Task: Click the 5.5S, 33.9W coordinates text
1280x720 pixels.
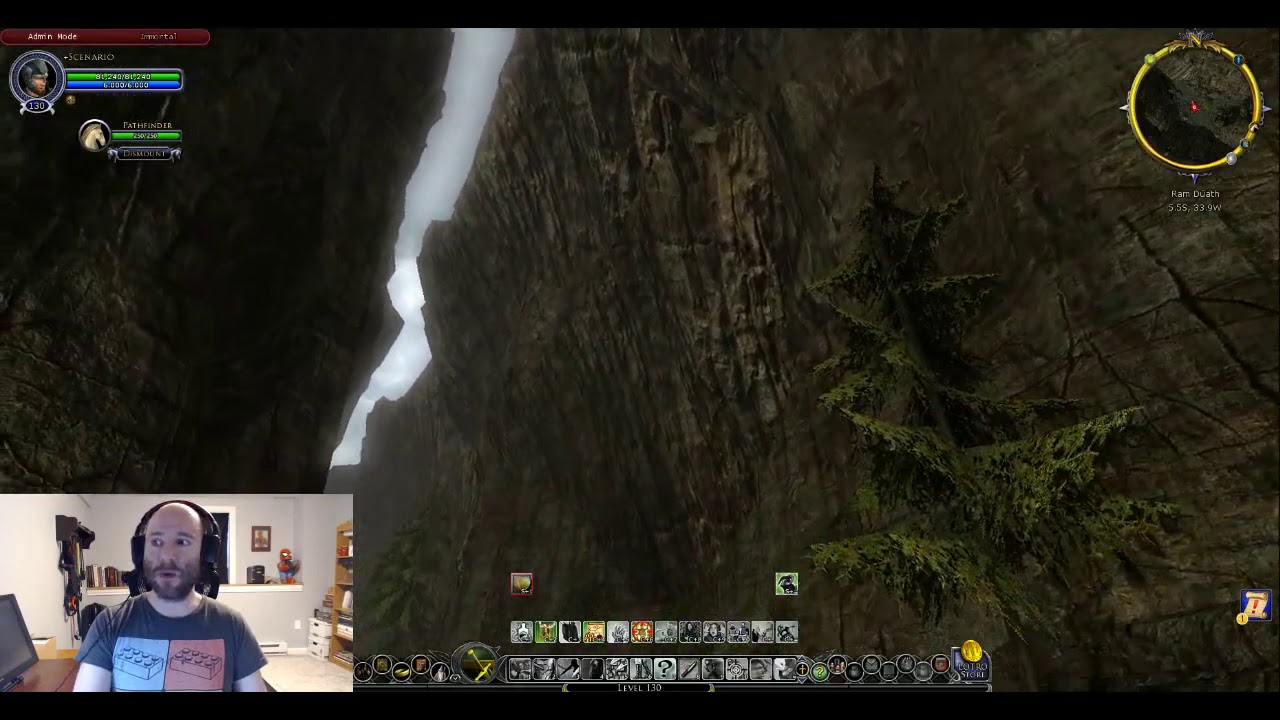Action: click(x=1195, y=208)
